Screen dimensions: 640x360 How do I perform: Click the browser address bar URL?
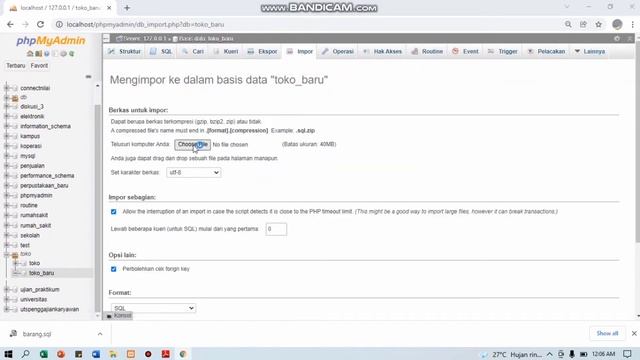pyautogui.click(x=145, y=24)
